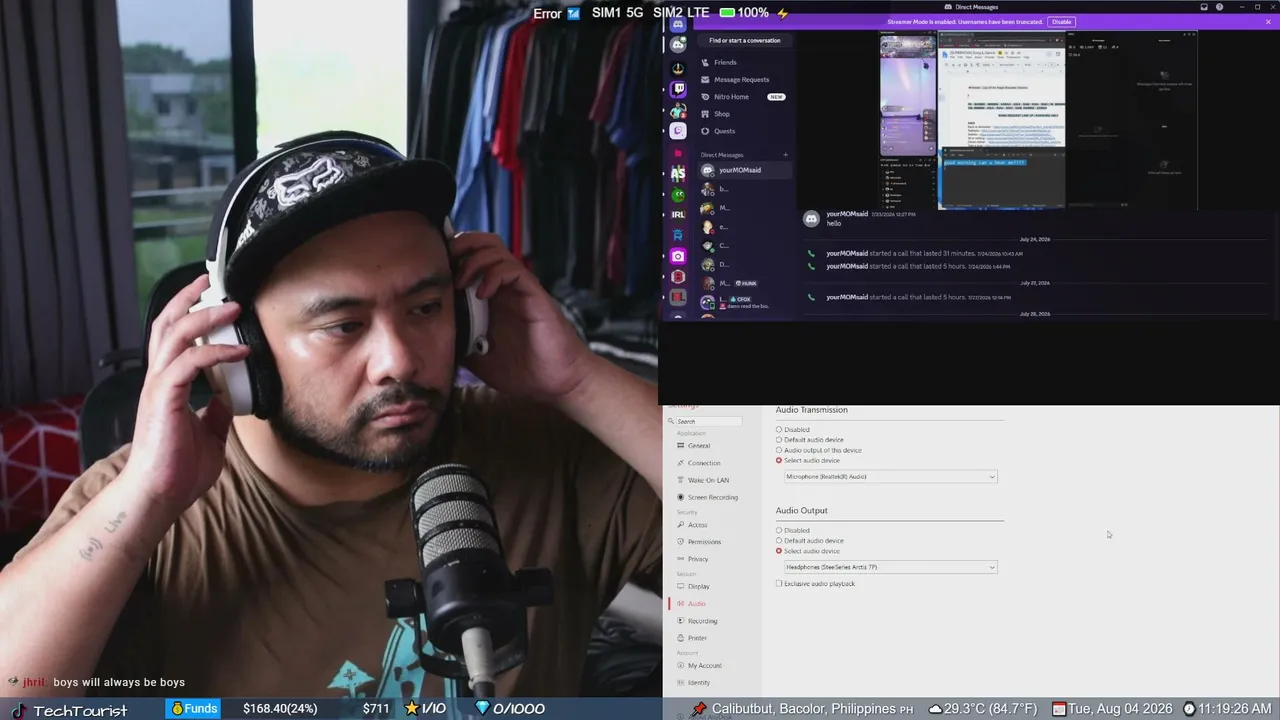Click the yourMOMsaid username above 'hello'

click(x=847, y=214)
